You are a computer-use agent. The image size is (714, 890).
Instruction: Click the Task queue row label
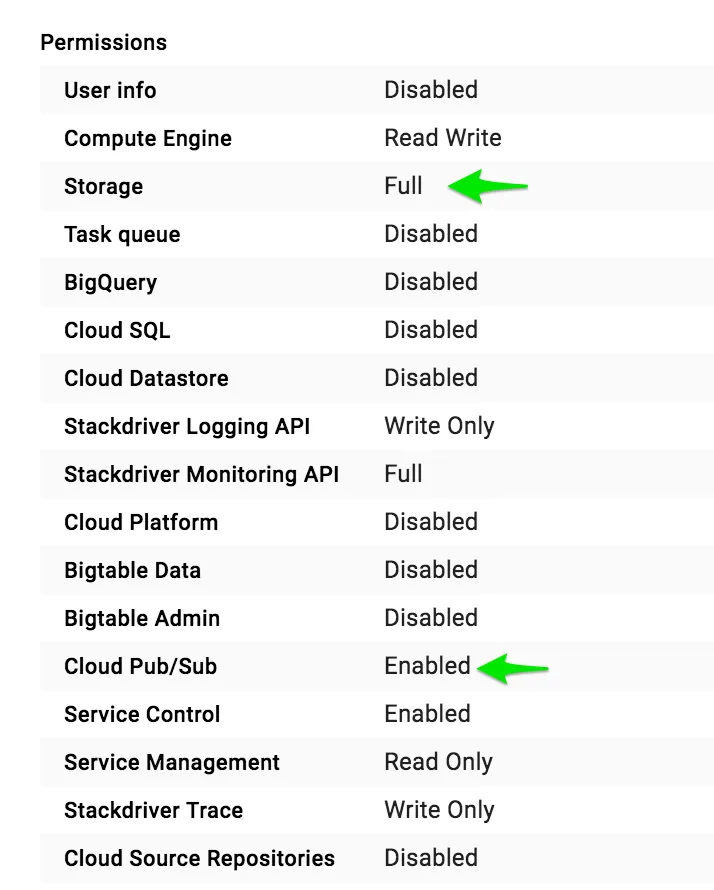pyautogui.click(x=122, y=234)
